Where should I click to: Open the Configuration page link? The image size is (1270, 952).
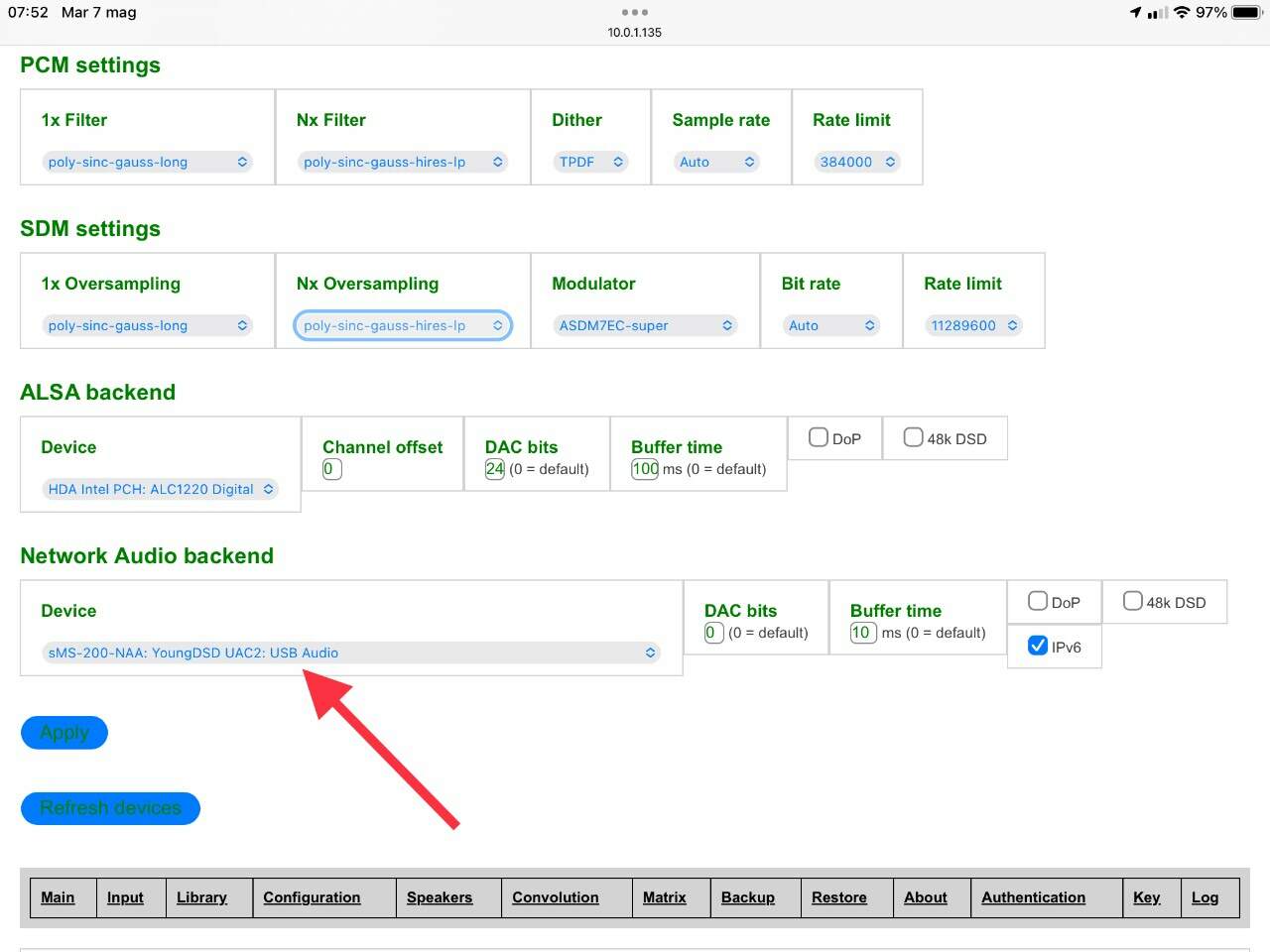pyautogui.click(x=312, y=897)
